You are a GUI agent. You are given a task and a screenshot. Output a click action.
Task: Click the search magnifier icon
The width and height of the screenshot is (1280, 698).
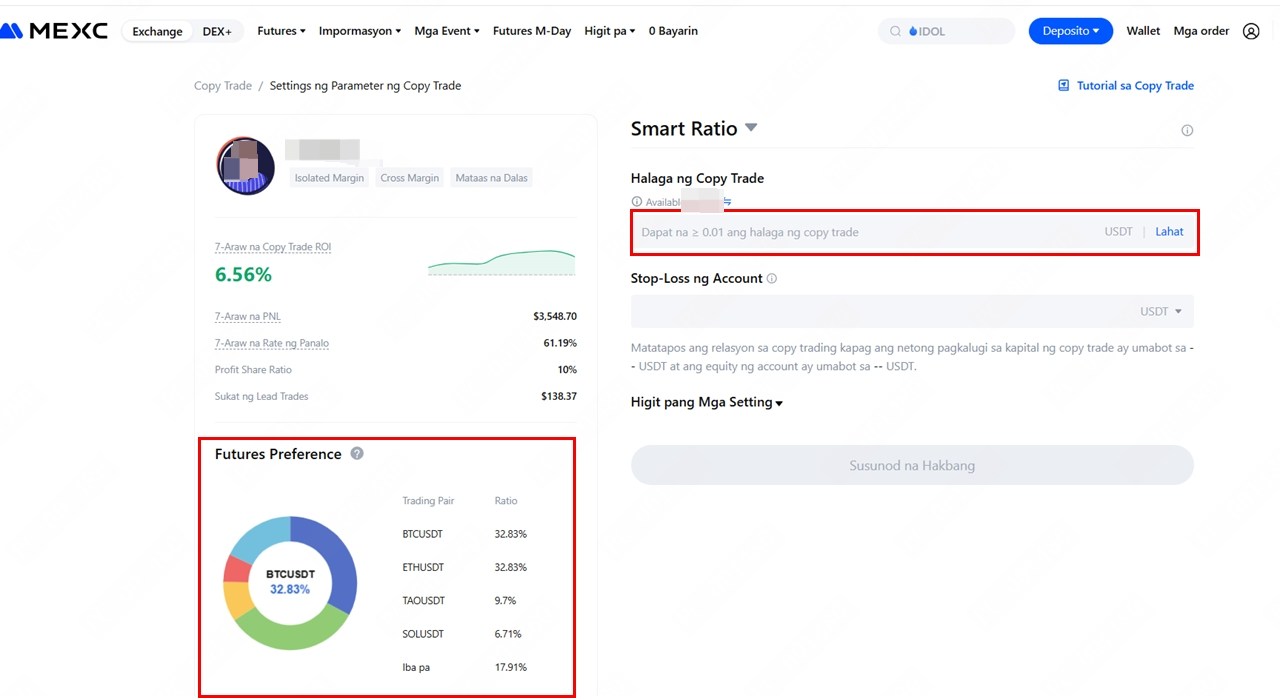[x=895, y=31]
